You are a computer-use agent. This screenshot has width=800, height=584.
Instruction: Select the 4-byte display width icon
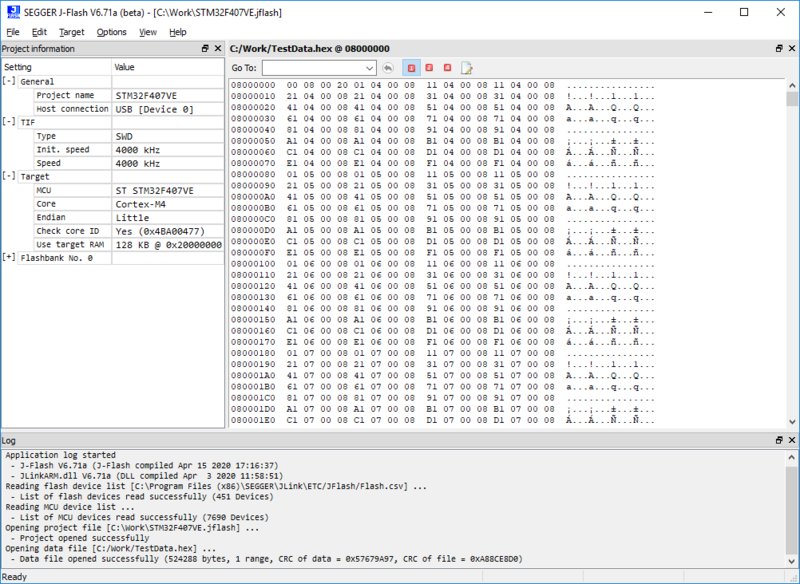pos(447,67)
